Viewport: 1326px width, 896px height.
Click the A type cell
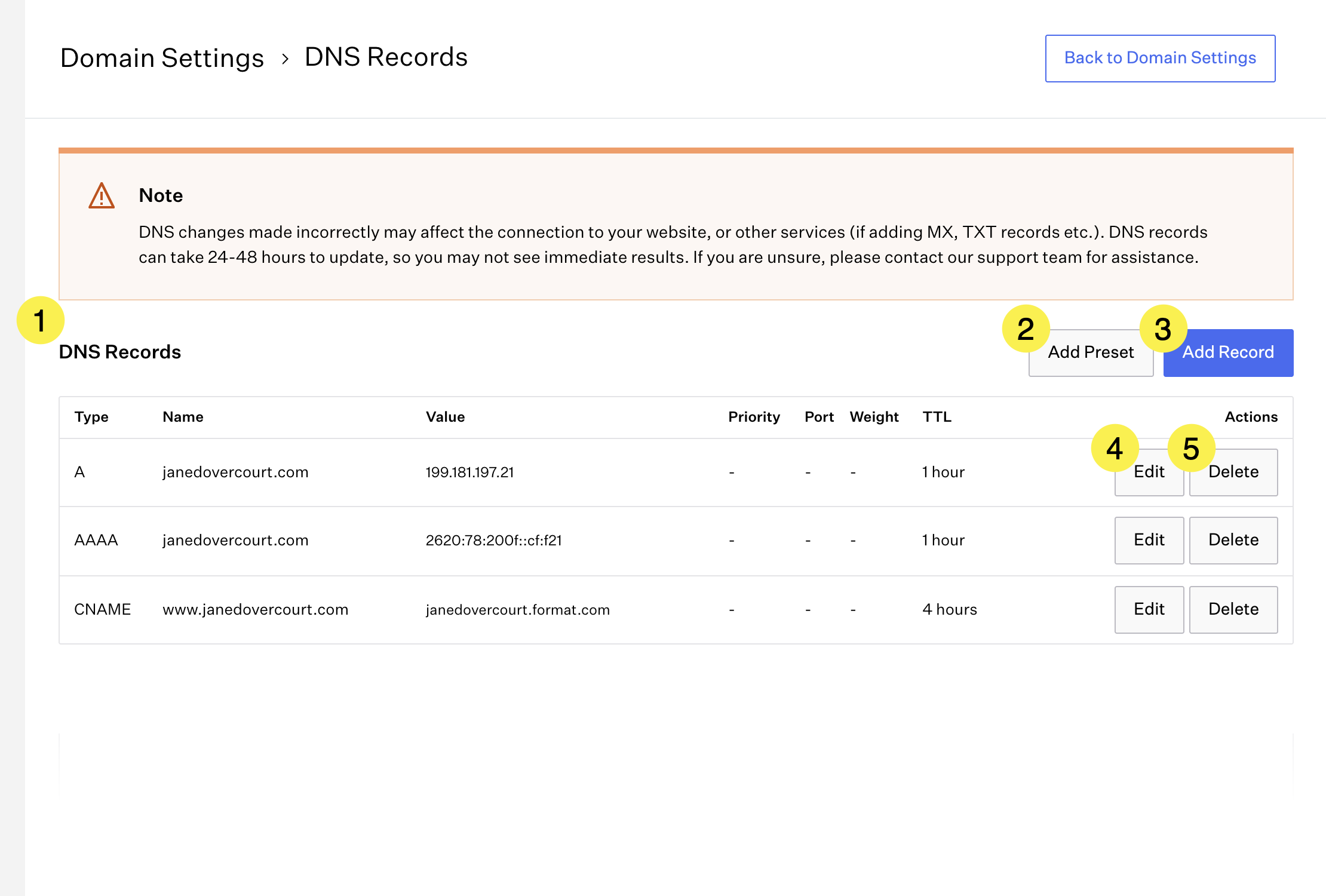click(x=79, y=472)
